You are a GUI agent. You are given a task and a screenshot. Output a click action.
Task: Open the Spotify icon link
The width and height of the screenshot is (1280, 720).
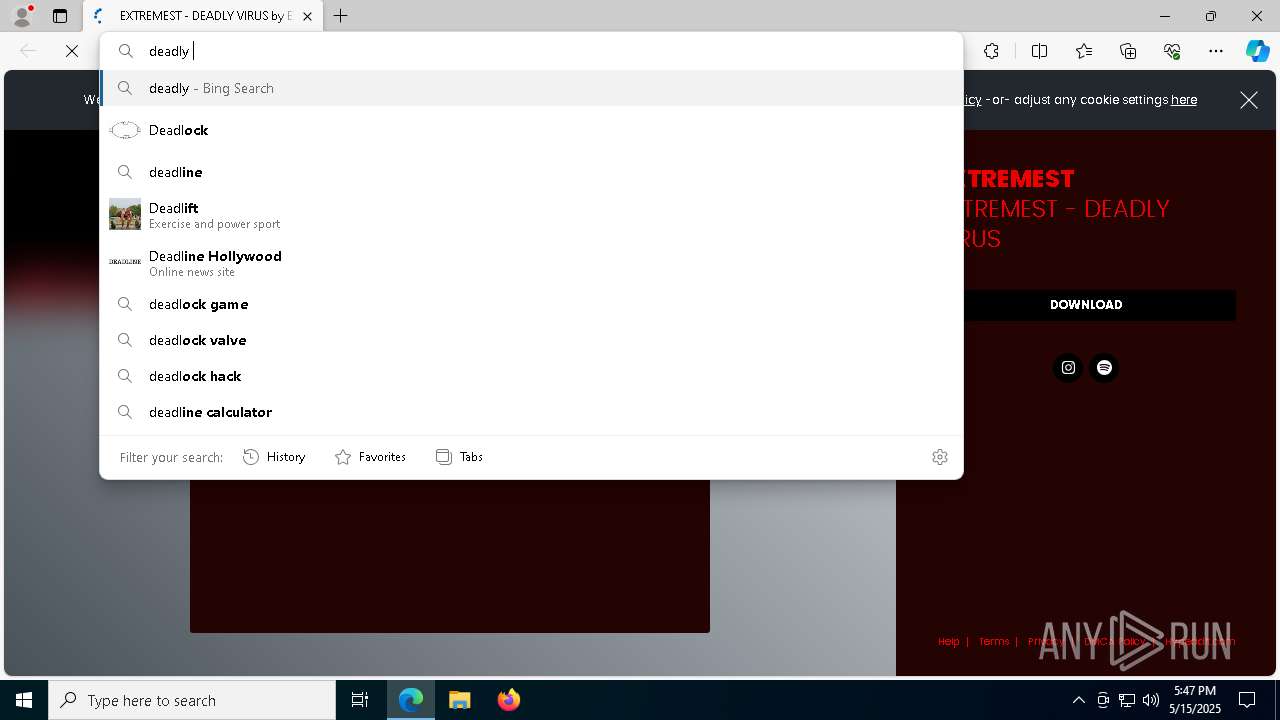pos(1104,368)
